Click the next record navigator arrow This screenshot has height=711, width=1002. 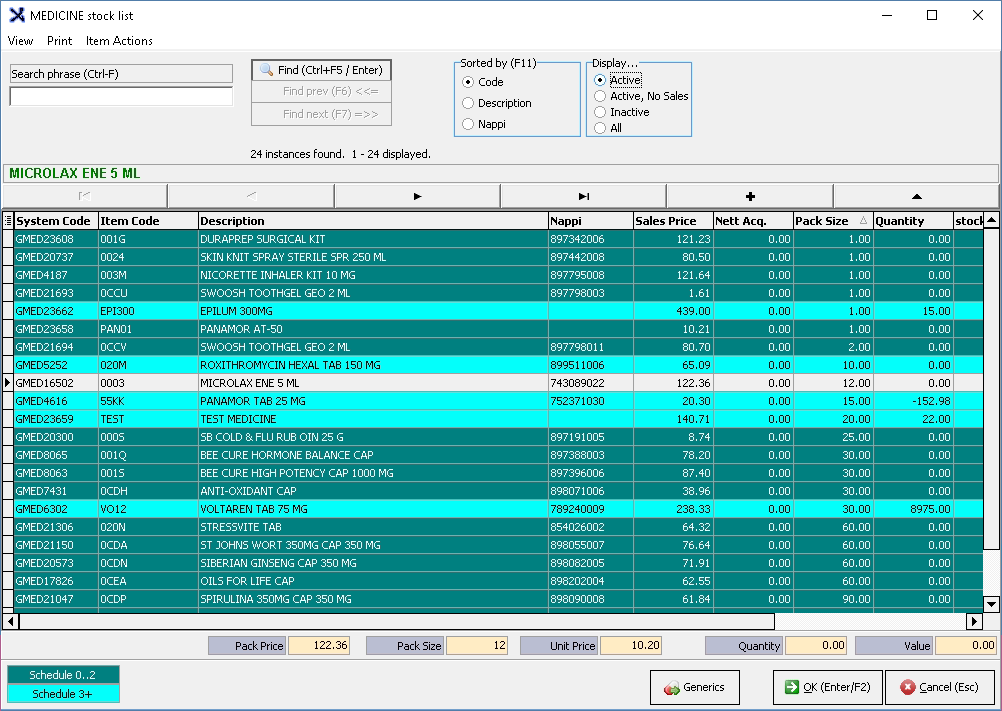tap(417, 196)
